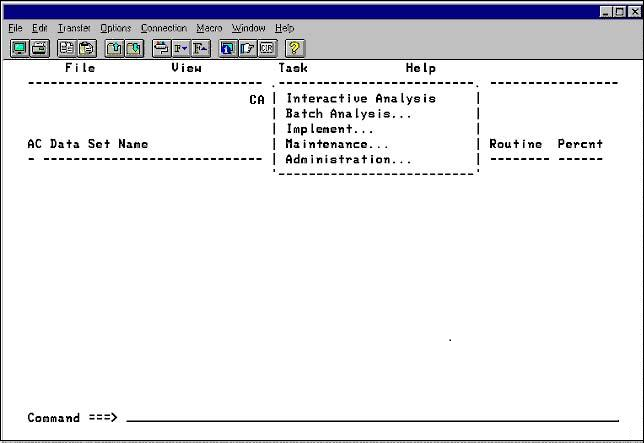
Task: Click the printer toolbar icon
Action: coord(39,48)
